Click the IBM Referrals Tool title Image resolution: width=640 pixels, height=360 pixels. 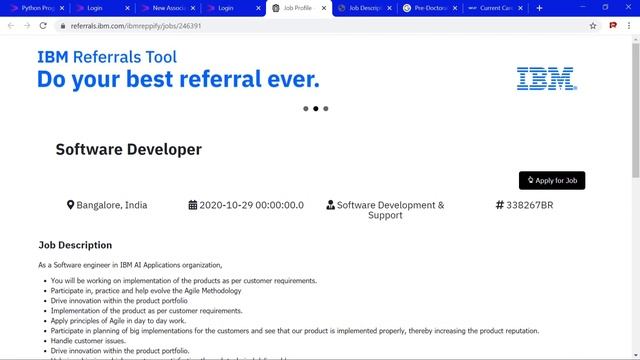[107, 57]
